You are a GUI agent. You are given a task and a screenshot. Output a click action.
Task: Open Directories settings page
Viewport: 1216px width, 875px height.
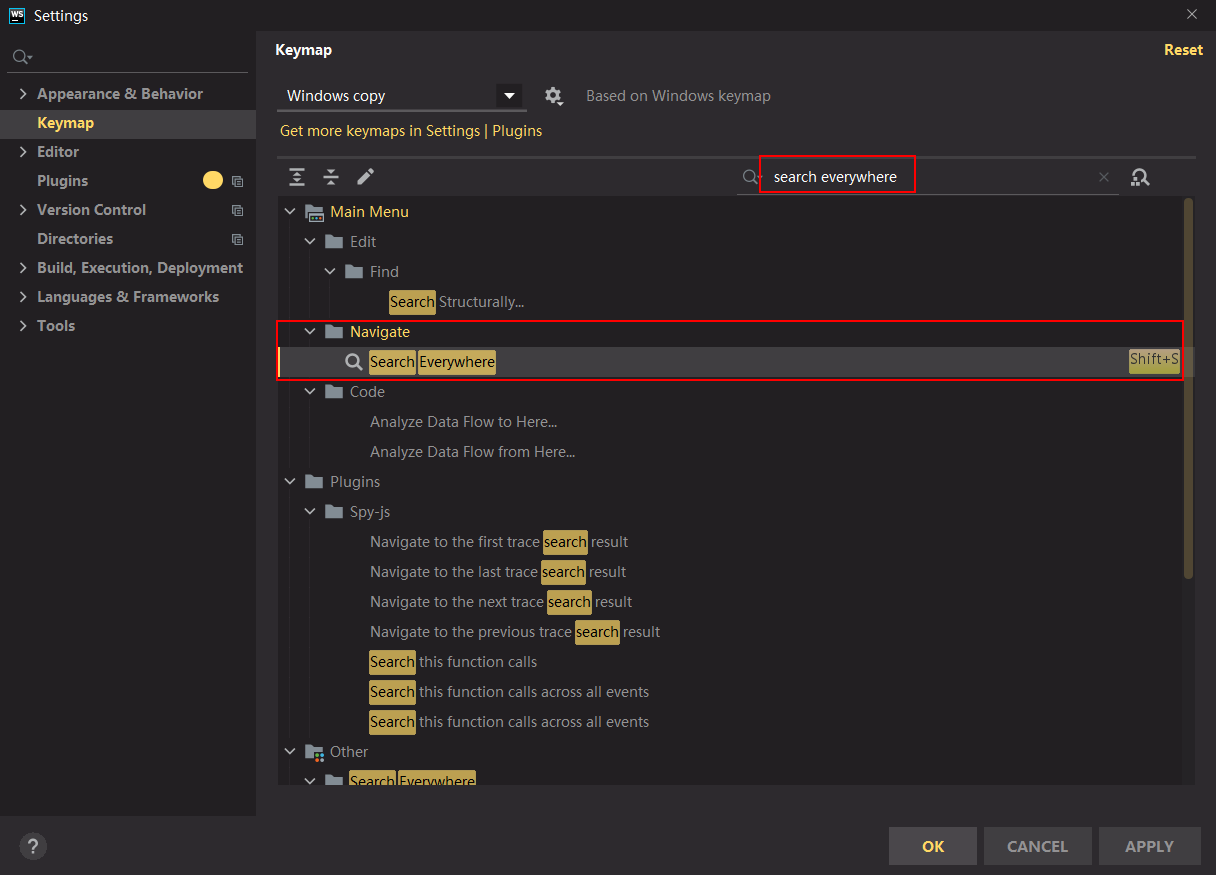(75, 239)
